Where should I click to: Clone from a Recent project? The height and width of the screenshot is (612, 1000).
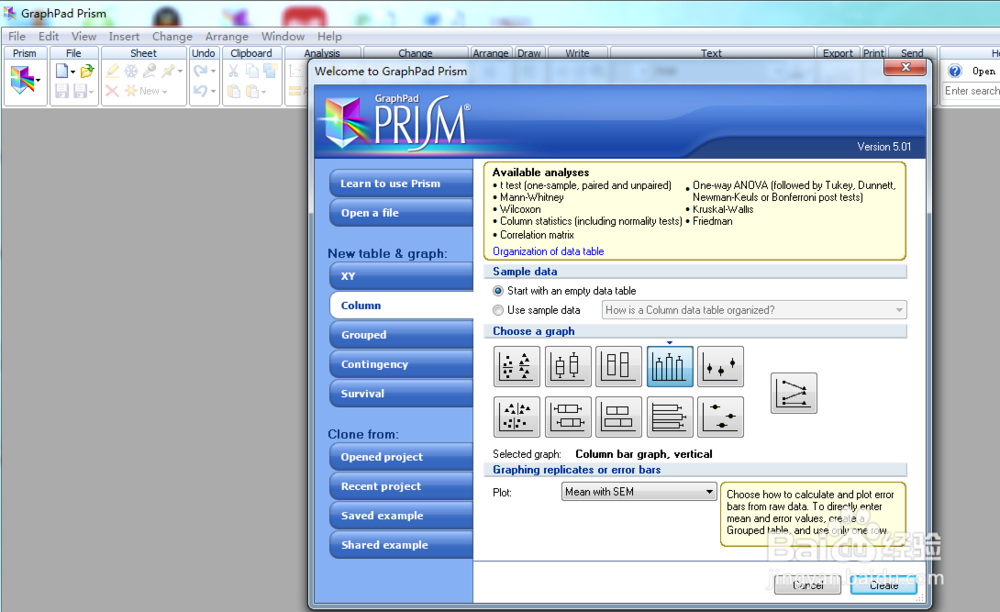pos(401,486)
